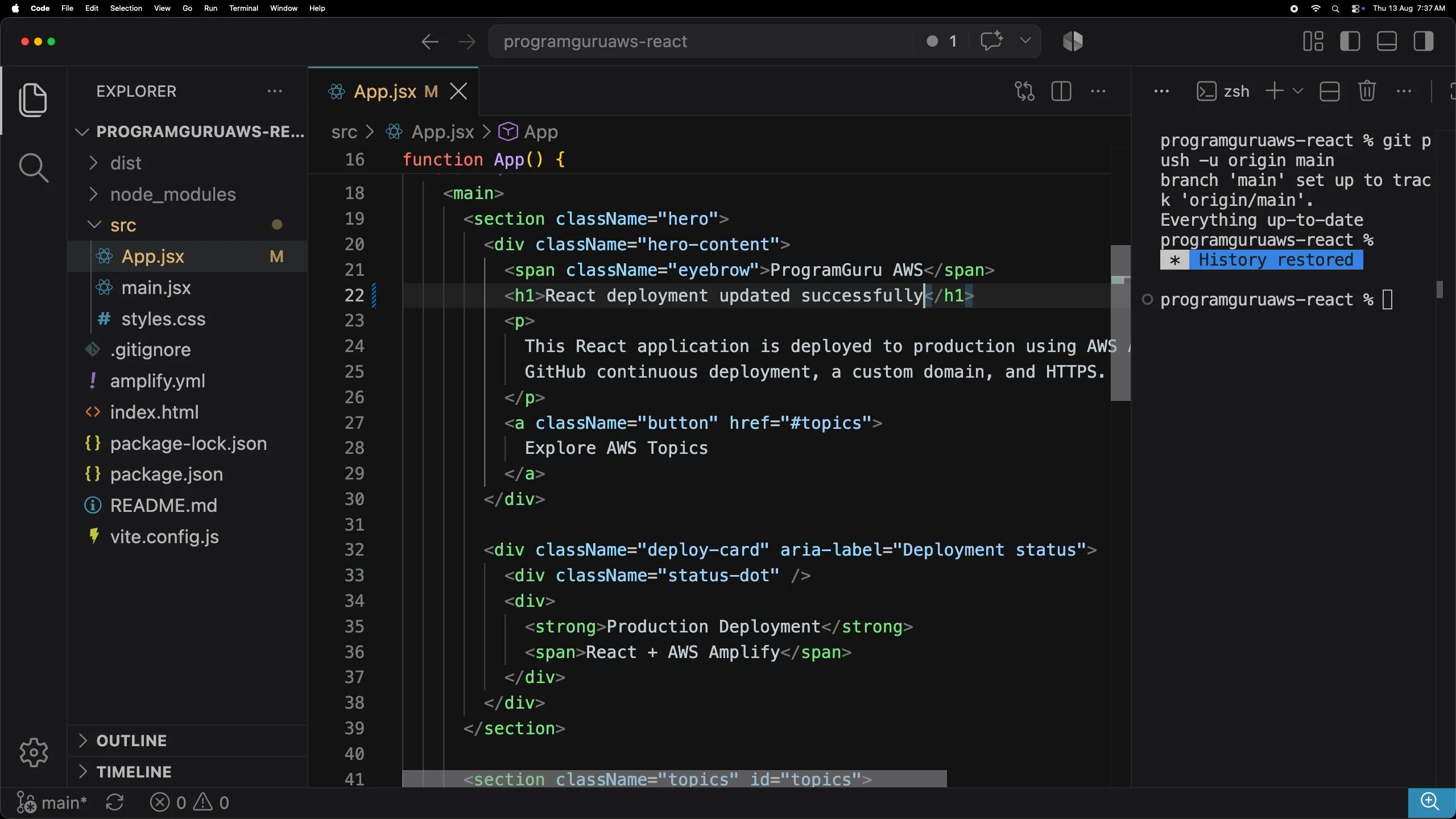Viewport: 1456px width, 819px height.
Task: Open the Search view in the activity bar
Action: click(x=33, y=168)
